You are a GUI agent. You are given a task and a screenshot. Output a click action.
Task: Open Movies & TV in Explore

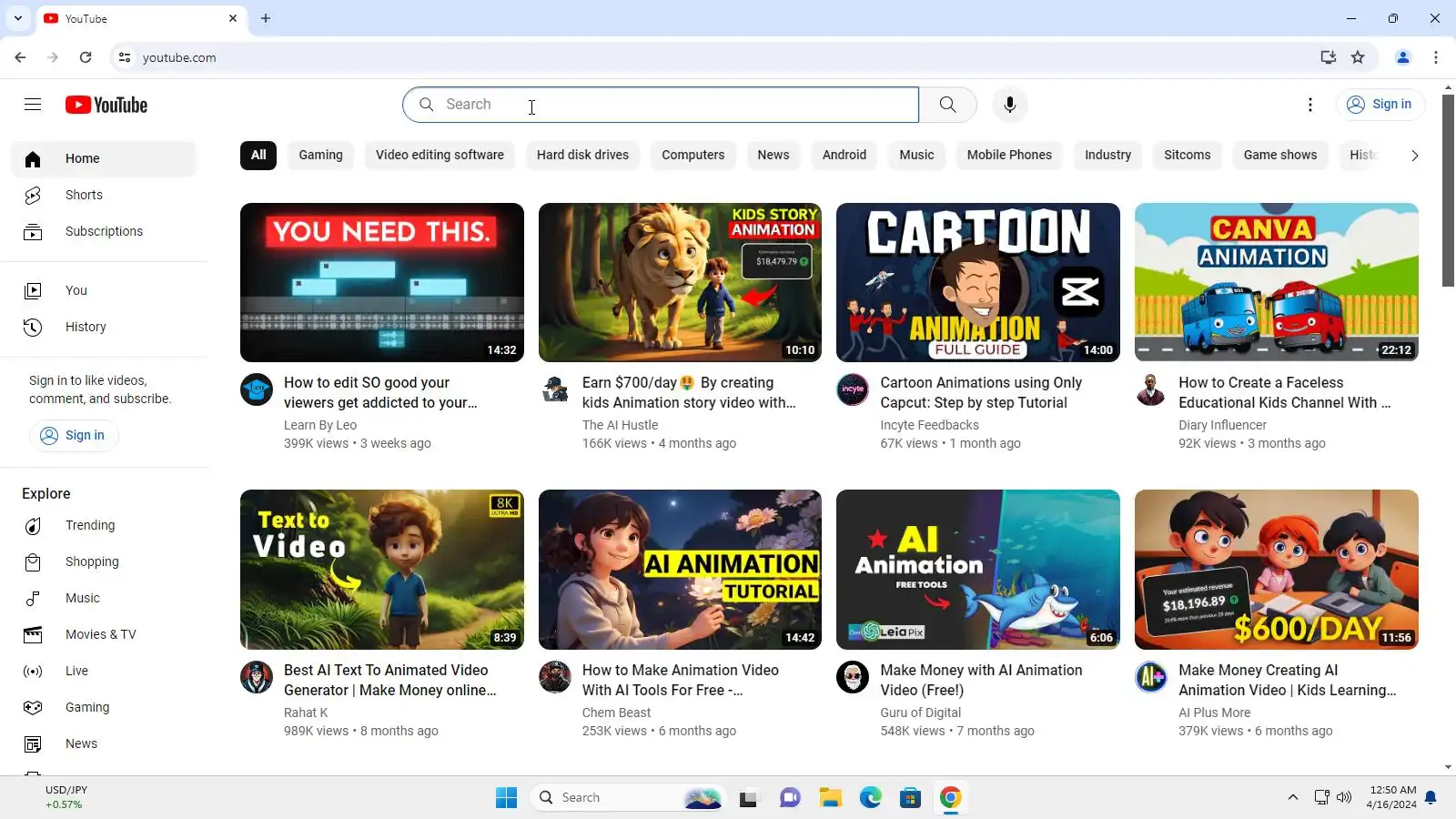(104, 634)
